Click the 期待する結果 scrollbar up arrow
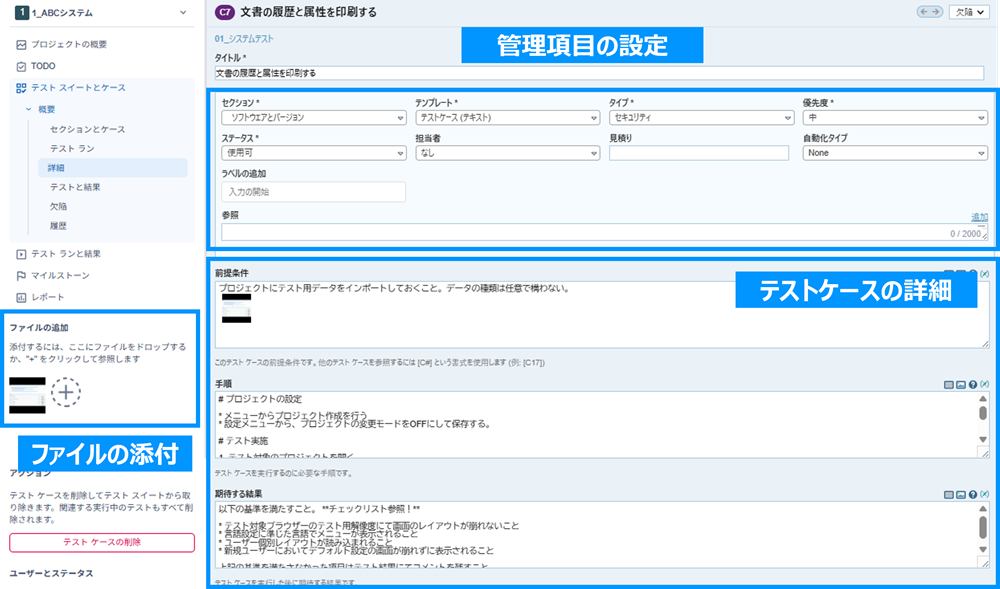The height and width of the screenshot is (589, 1000). point(983,509)
